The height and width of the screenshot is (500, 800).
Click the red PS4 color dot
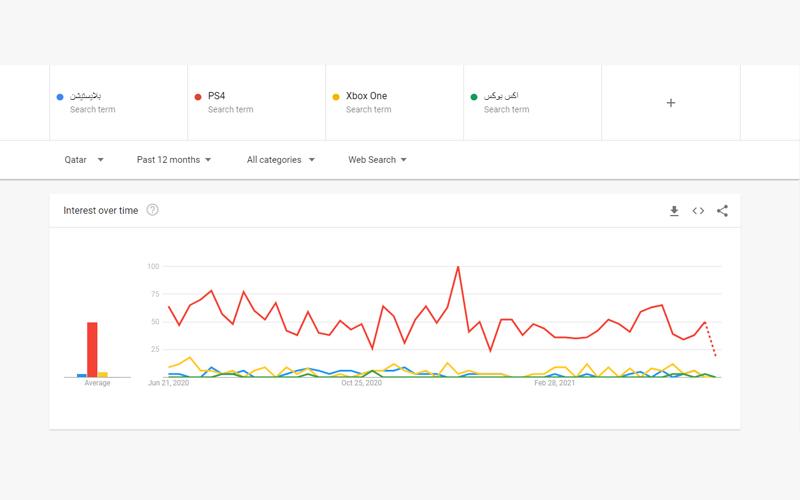[x=199, y=96]
